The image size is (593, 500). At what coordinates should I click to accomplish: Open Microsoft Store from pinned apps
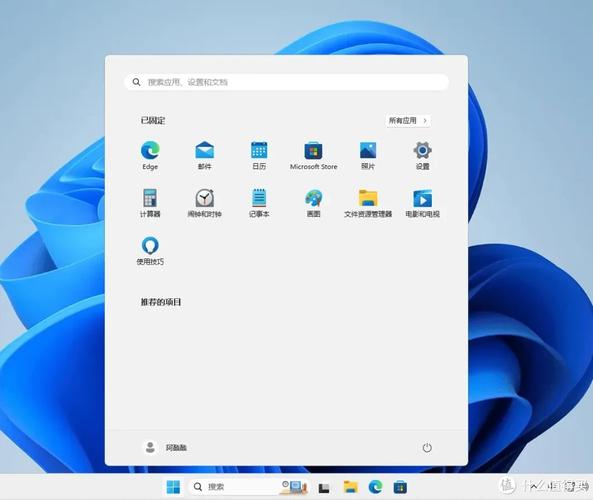pos(314,155)
